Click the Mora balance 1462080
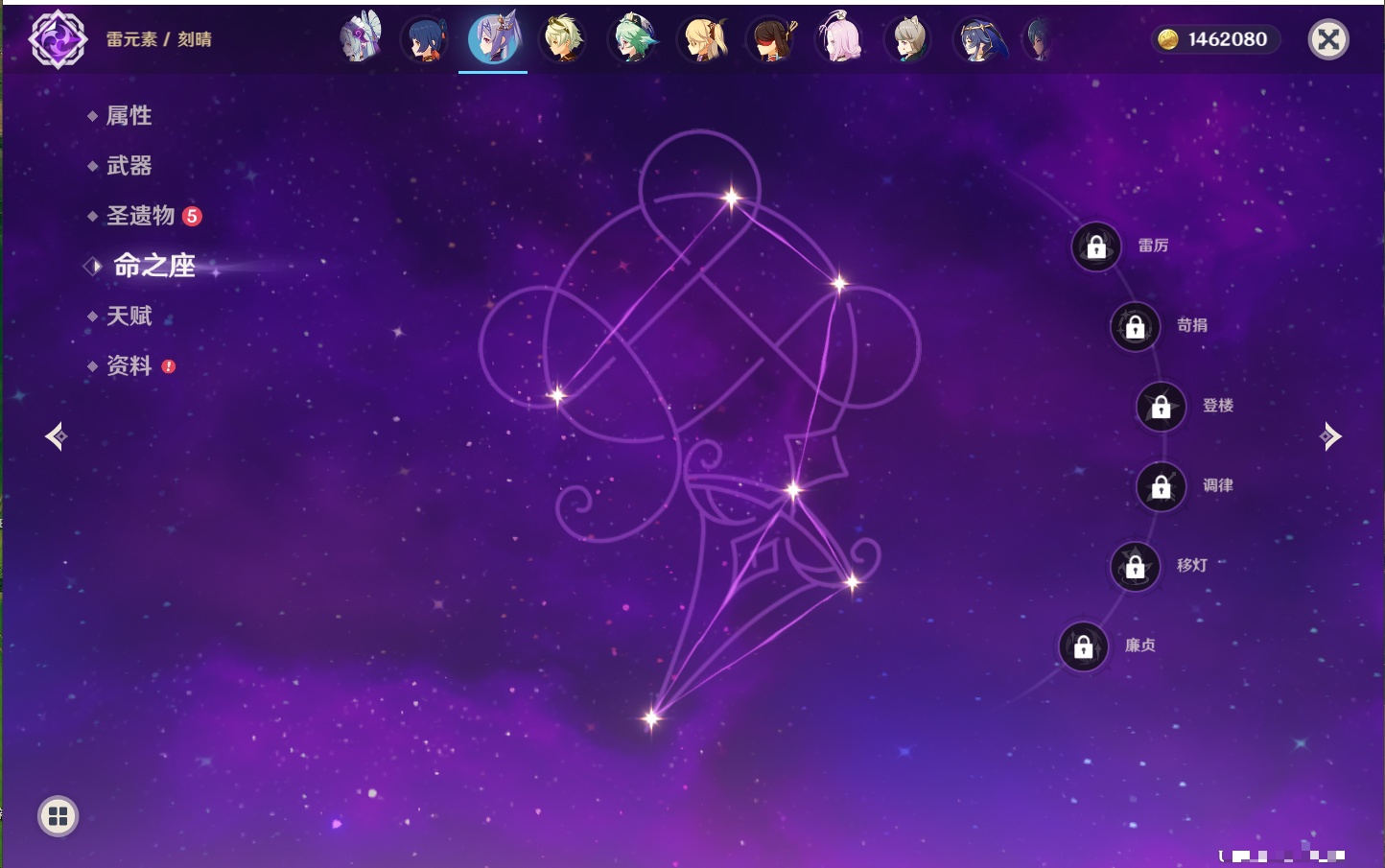1385x868 pixels. tap(1228, 39)
